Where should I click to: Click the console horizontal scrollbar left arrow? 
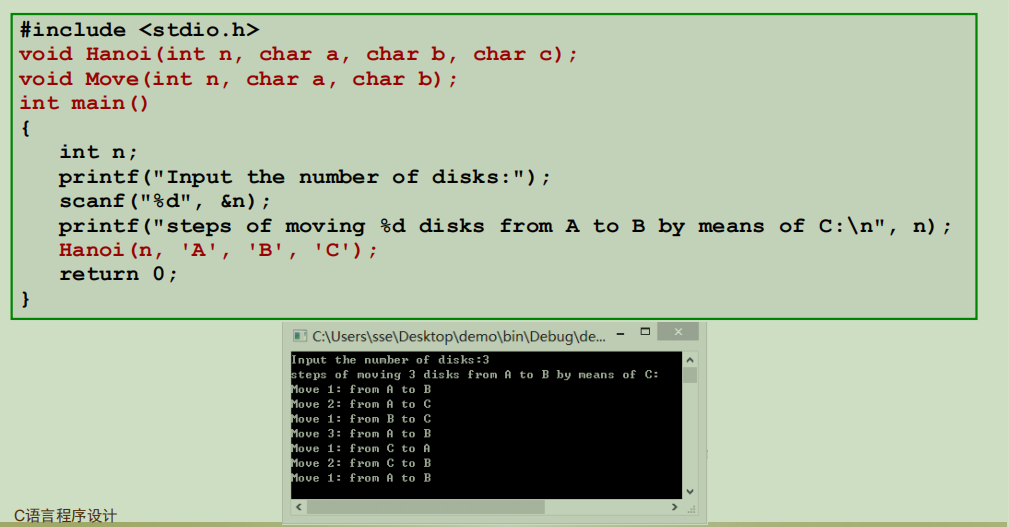pos(299,507)
